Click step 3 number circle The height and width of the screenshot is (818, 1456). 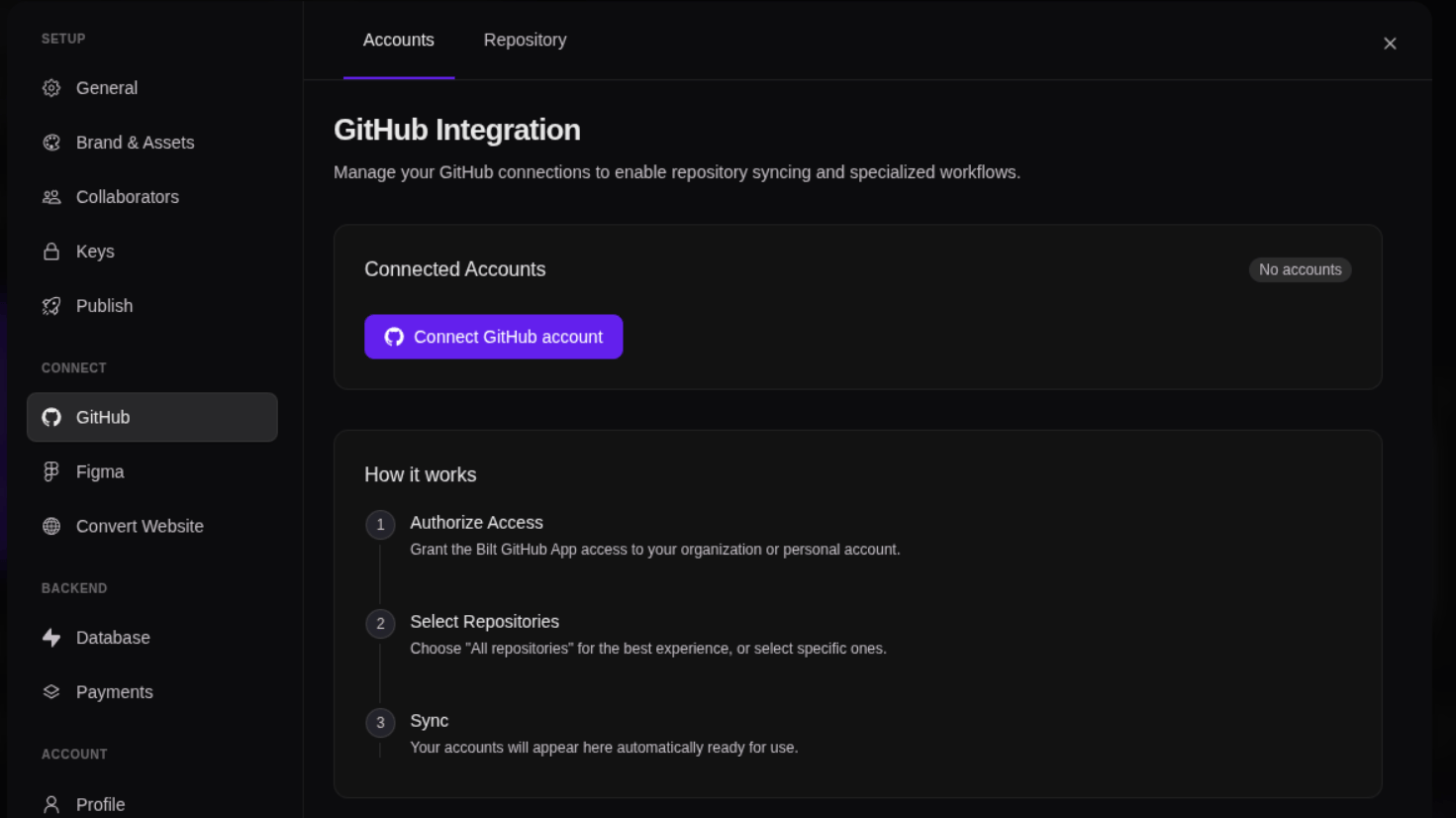click(x=380, y=723)
